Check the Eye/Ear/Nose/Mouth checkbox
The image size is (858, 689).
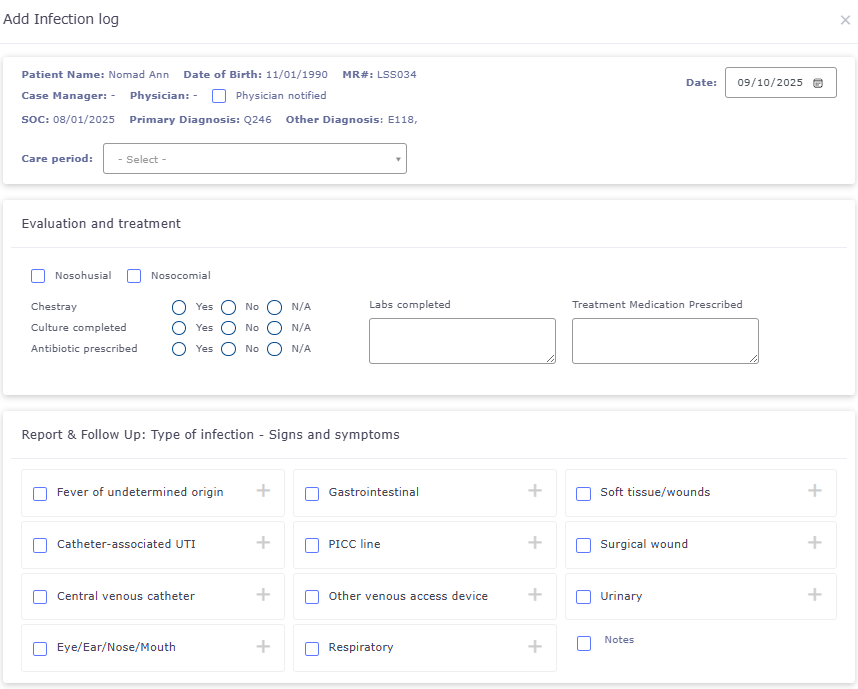[x=40, y=649]
